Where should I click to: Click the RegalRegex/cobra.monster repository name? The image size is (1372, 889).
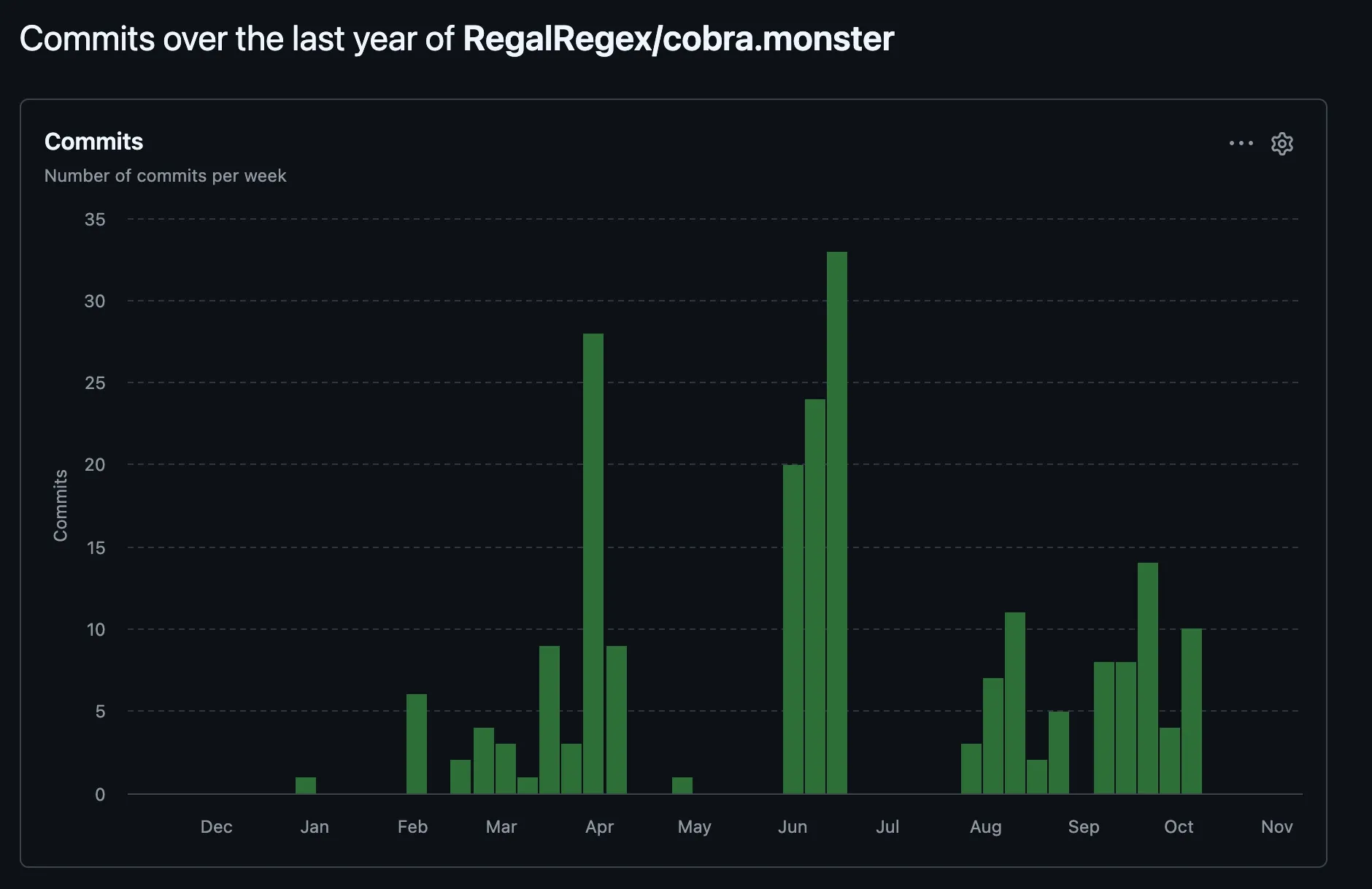(678, 39)
